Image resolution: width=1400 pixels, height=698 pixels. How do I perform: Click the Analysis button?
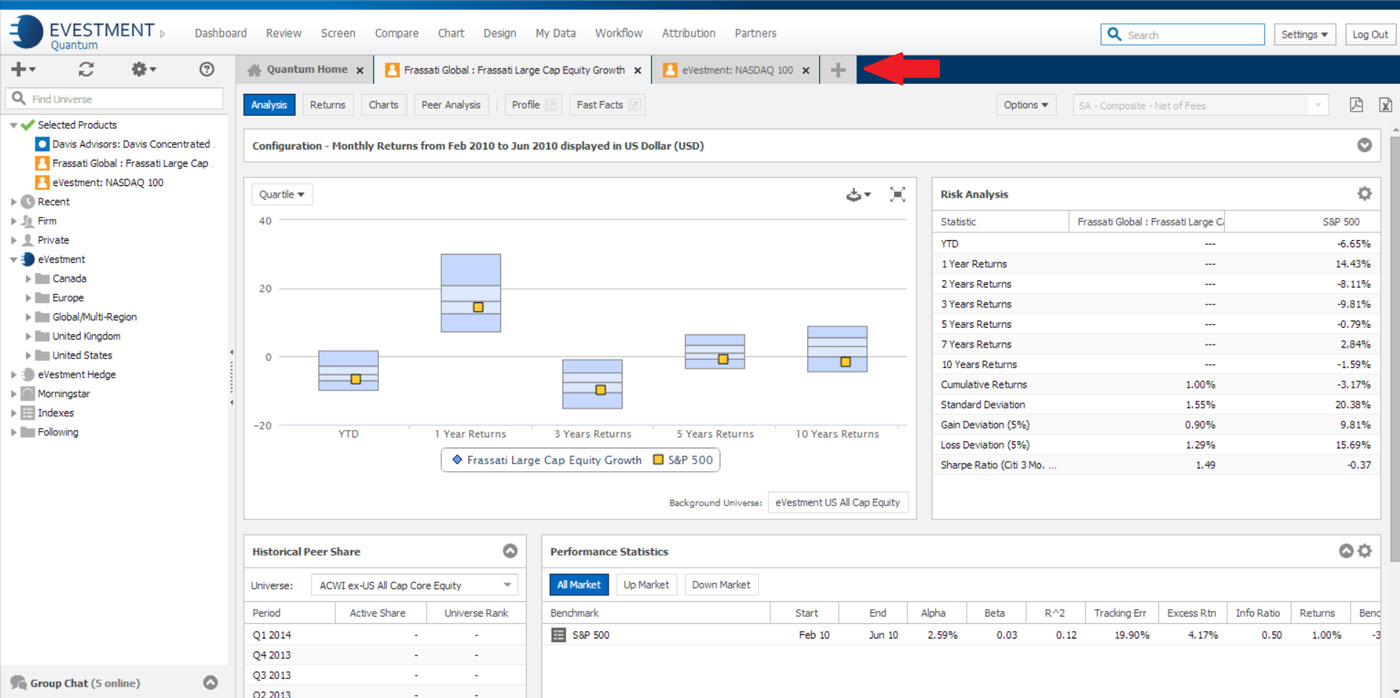point(269,105)
